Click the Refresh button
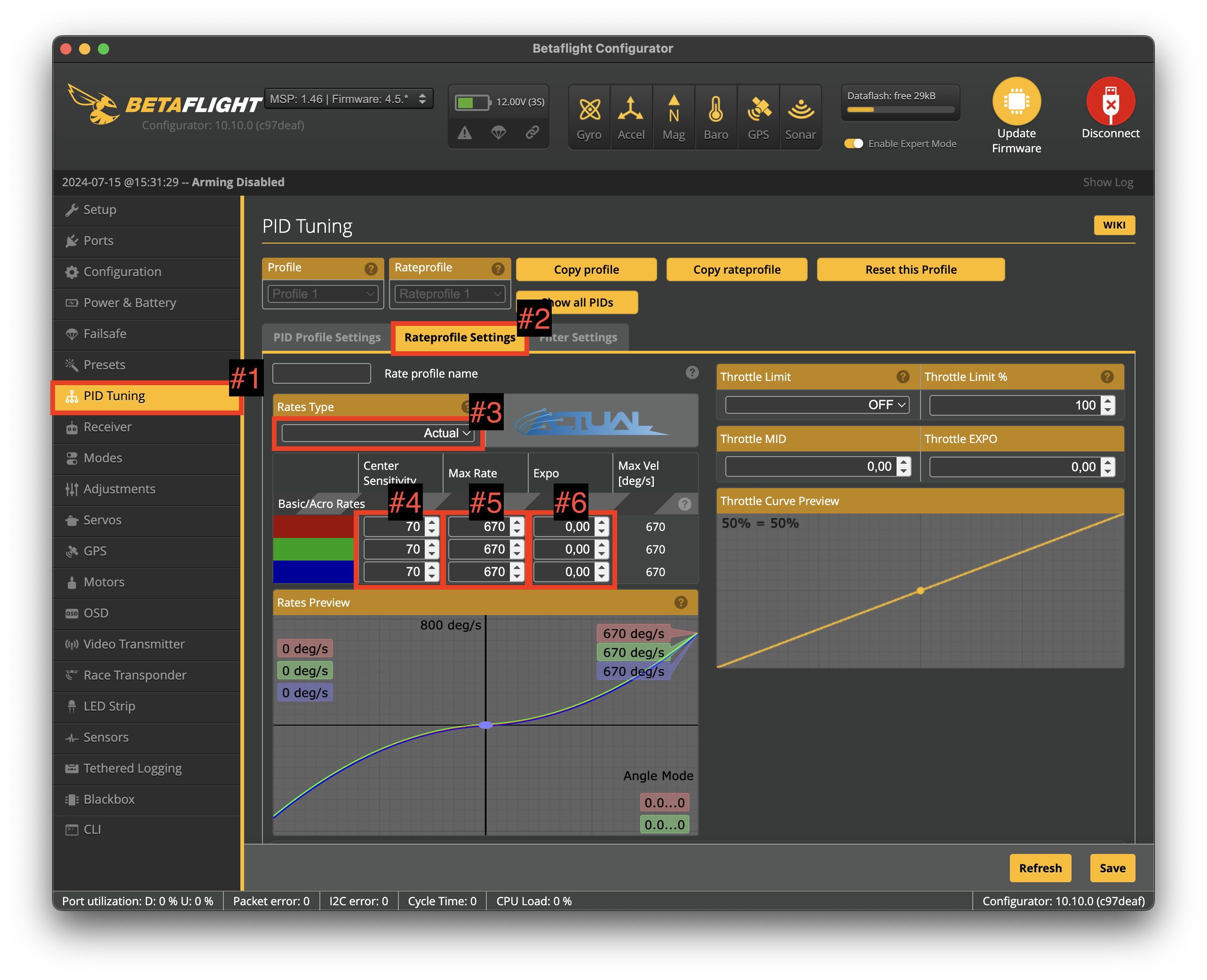1207x980 pixels. 1040,868
